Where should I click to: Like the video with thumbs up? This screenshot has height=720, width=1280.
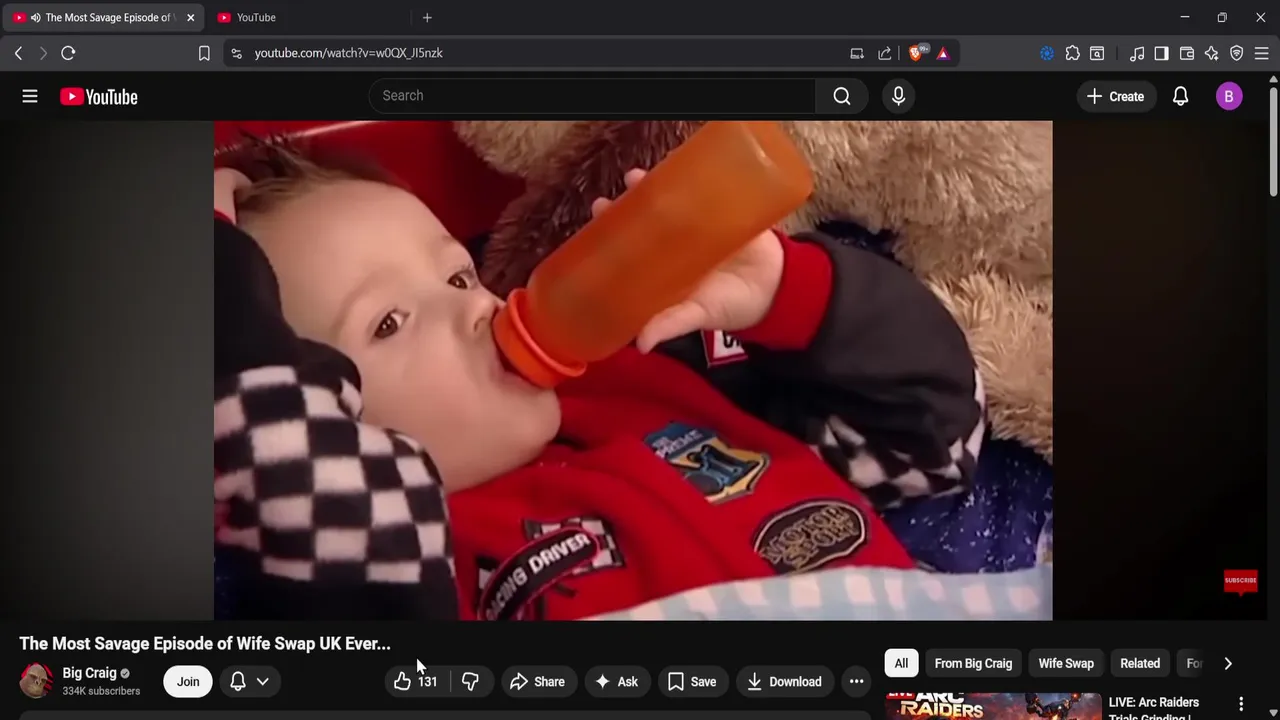click(x=416, y=682)
